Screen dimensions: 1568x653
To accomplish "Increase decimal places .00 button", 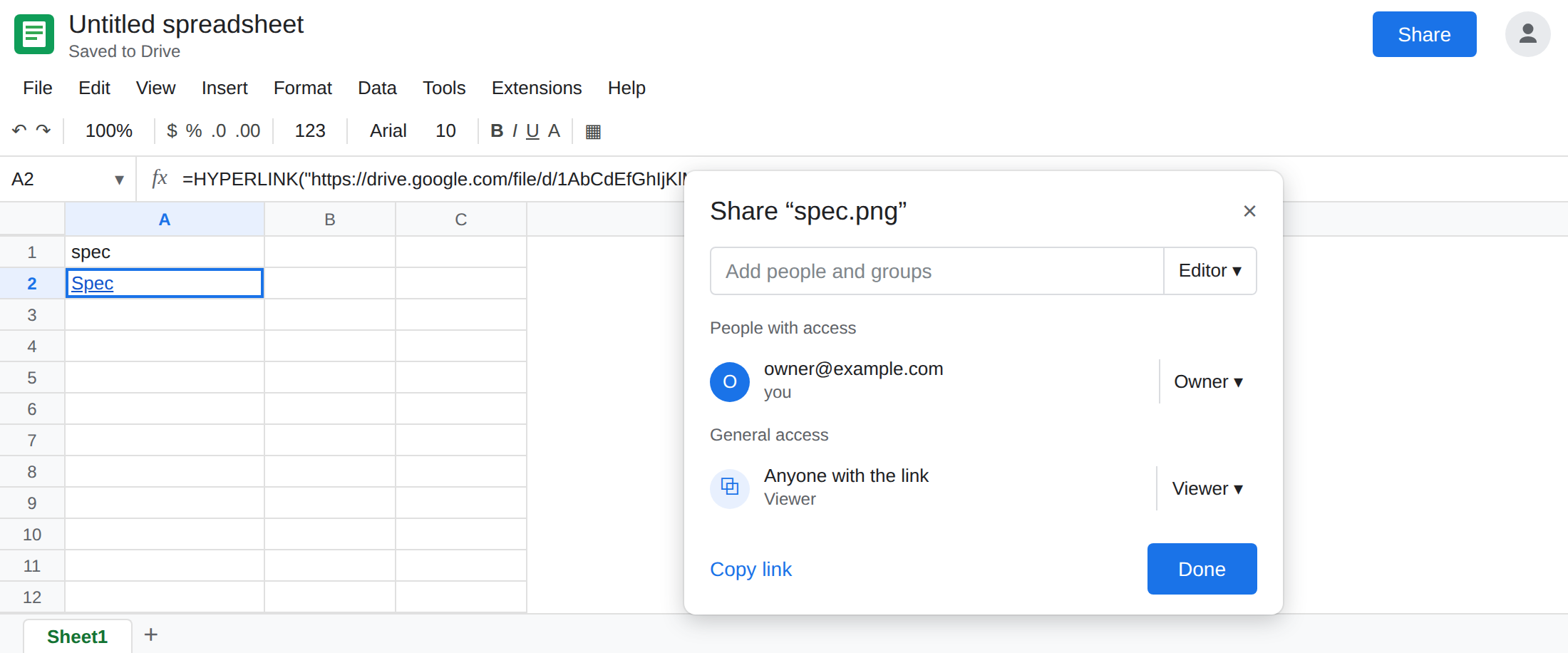I will coord(248,130).
